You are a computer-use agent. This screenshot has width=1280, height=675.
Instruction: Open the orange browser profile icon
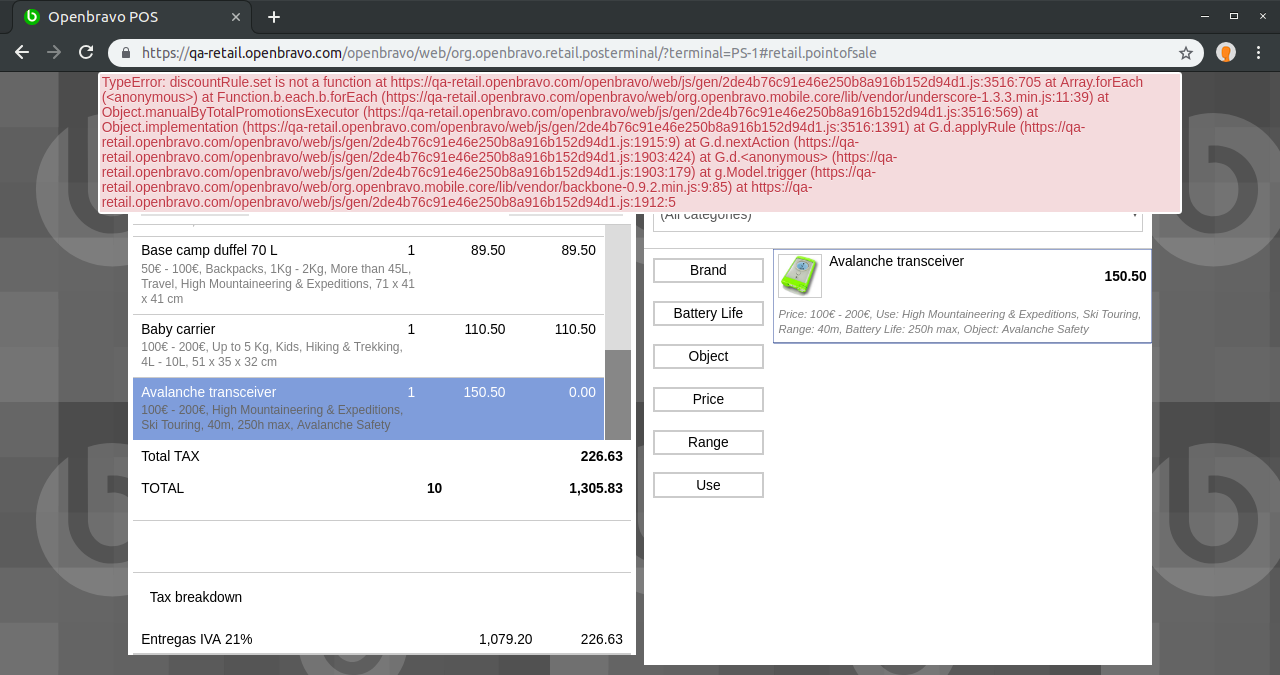click(x=1226, y=53)
